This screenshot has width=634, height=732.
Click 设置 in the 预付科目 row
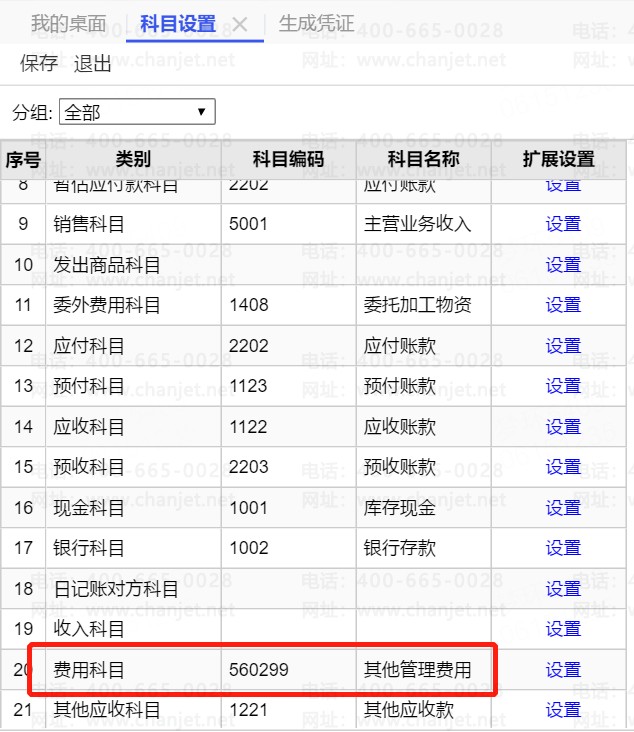pos(563,386)
